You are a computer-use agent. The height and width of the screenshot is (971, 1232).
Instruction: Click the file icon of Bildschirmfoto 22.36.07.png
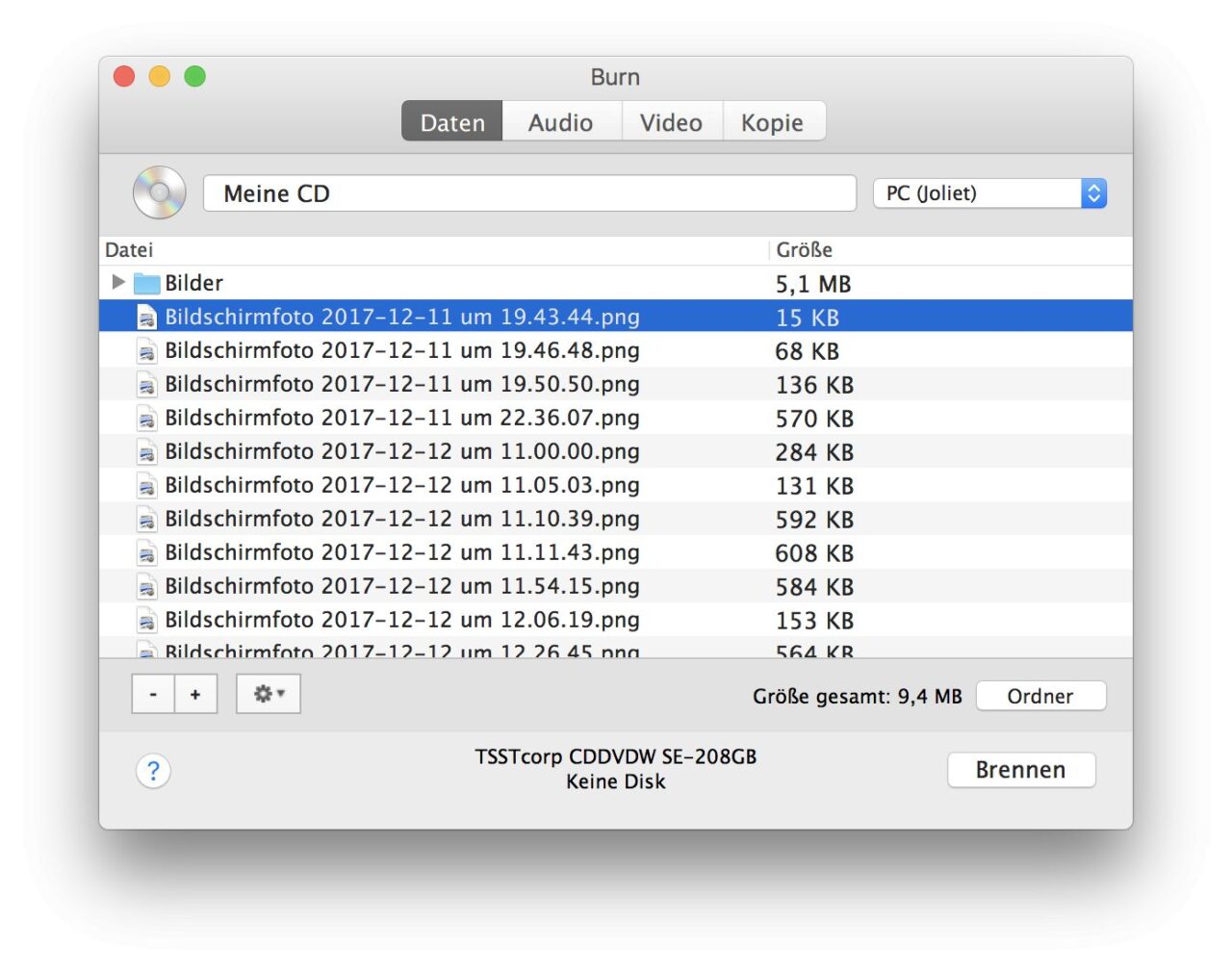(x=146, y=419)
